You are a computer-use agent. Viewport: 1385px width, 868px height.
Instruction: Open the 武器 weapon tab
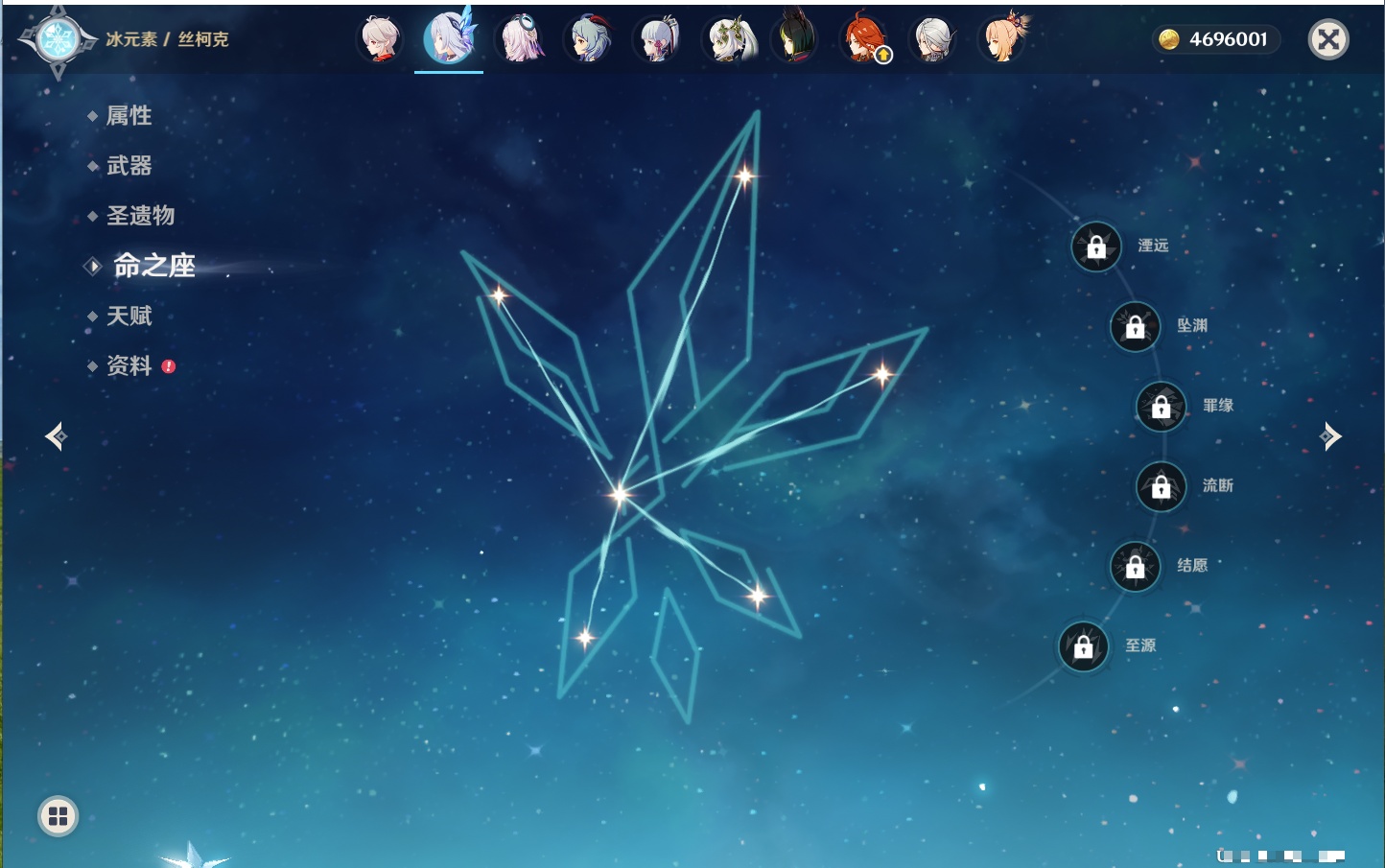129,166
